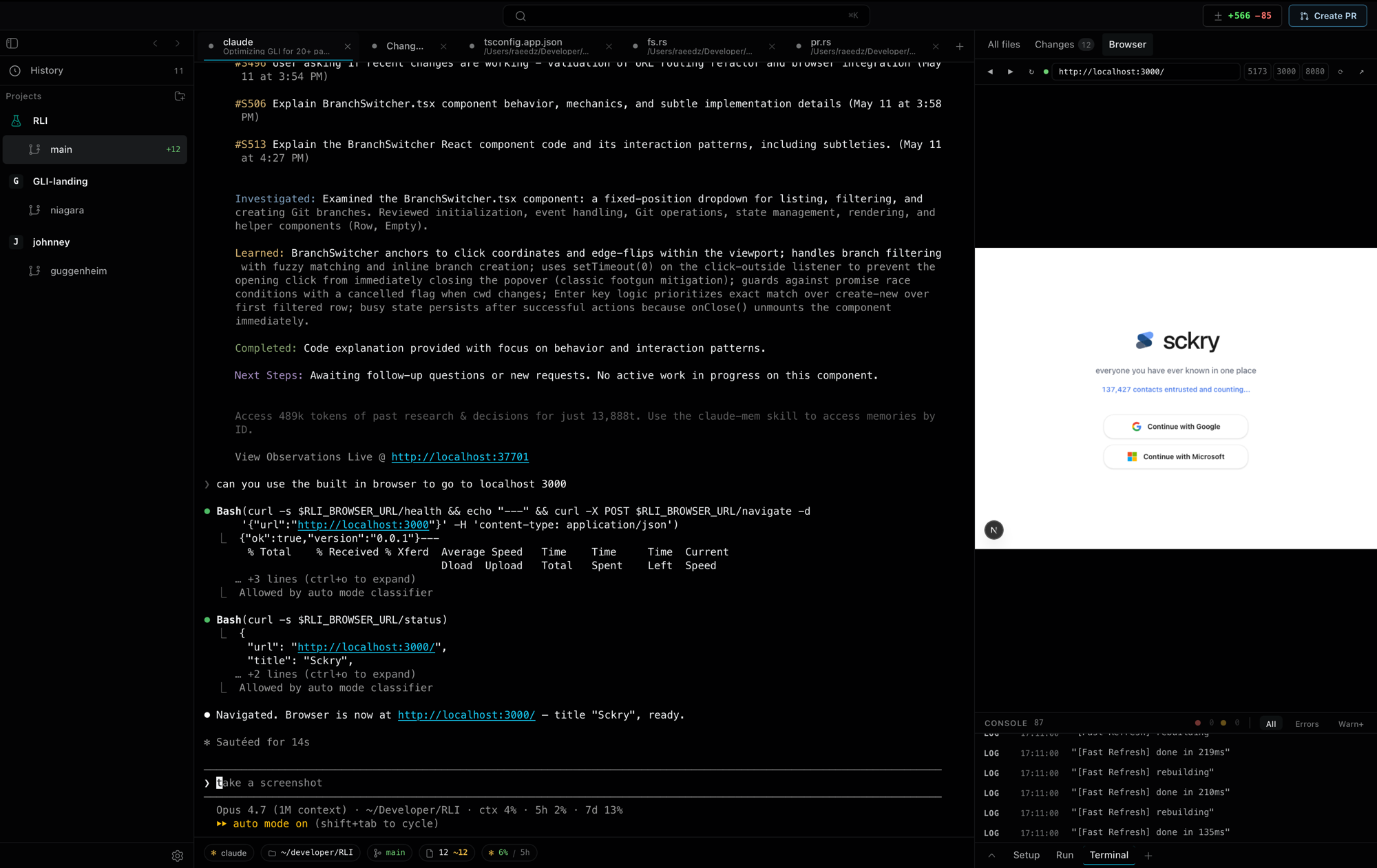
Task: Open browser page externally with arrow icon
Action: pos(1361,72)
